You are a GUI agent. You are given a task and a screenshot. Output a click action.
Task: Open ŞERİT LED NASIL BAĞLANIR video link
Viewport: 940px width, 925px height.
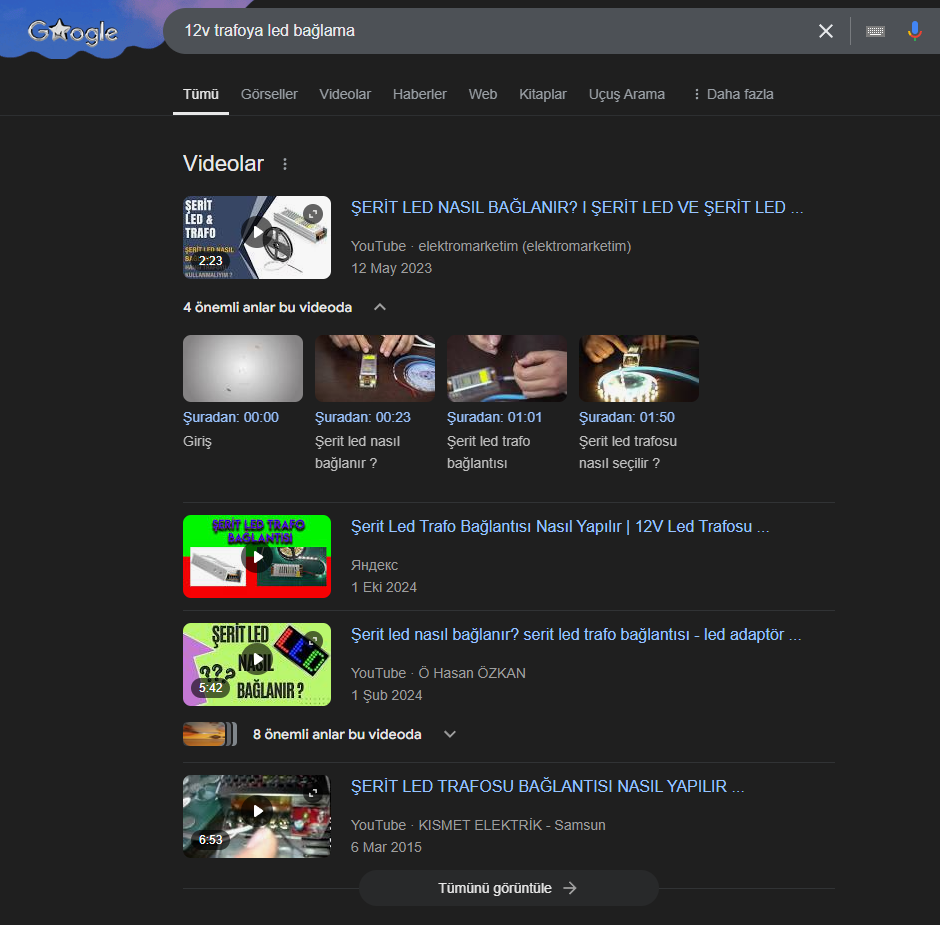(577, 207)
